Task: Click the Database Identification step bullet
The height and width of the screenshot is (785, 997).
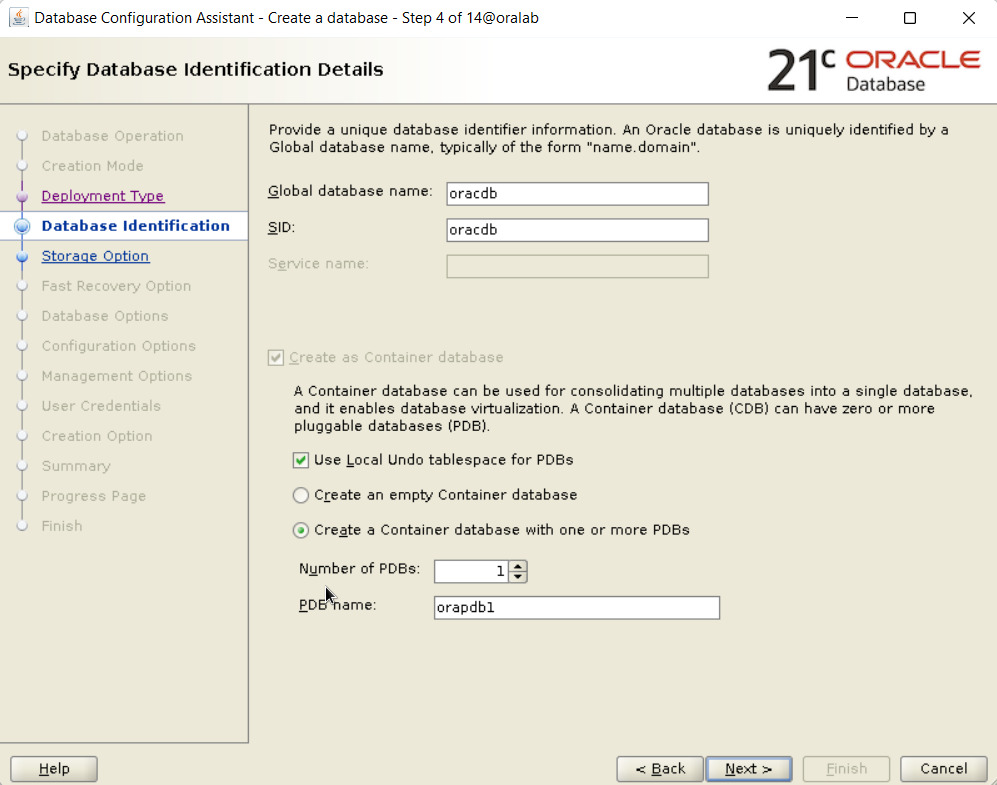Action: tap(23, 226)
